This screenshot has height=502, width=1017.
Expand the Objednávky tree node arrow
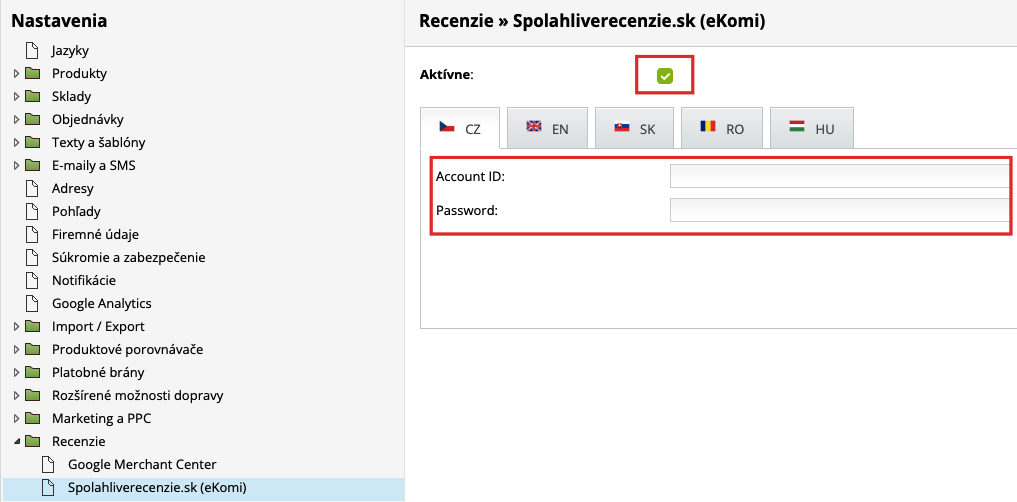(17, 120)
